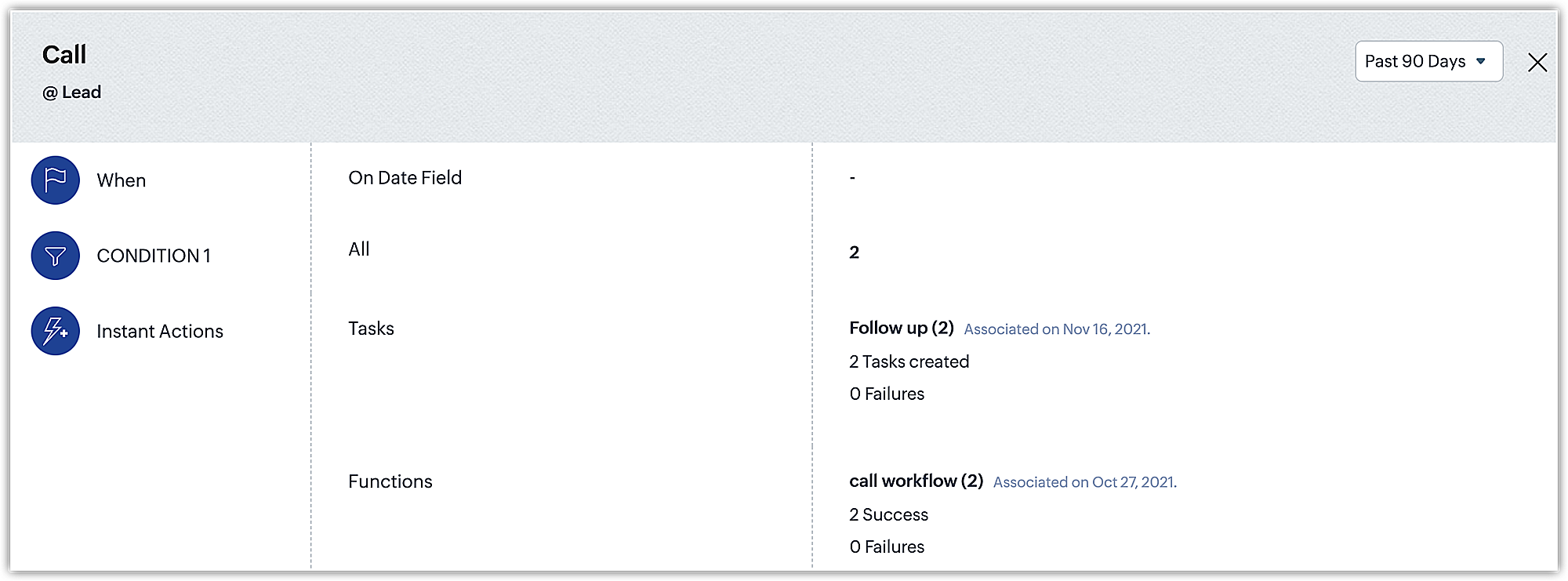Select the CONDITION 1 section label

154,256
